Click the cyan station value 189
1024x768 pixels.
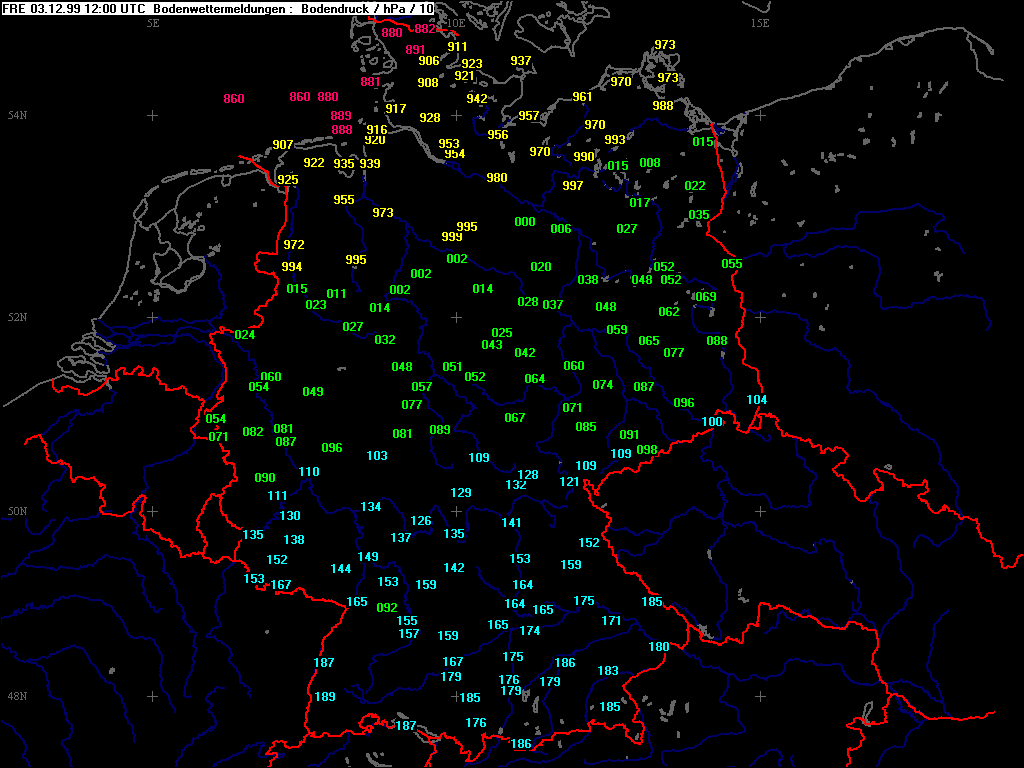tap(325, 697)
